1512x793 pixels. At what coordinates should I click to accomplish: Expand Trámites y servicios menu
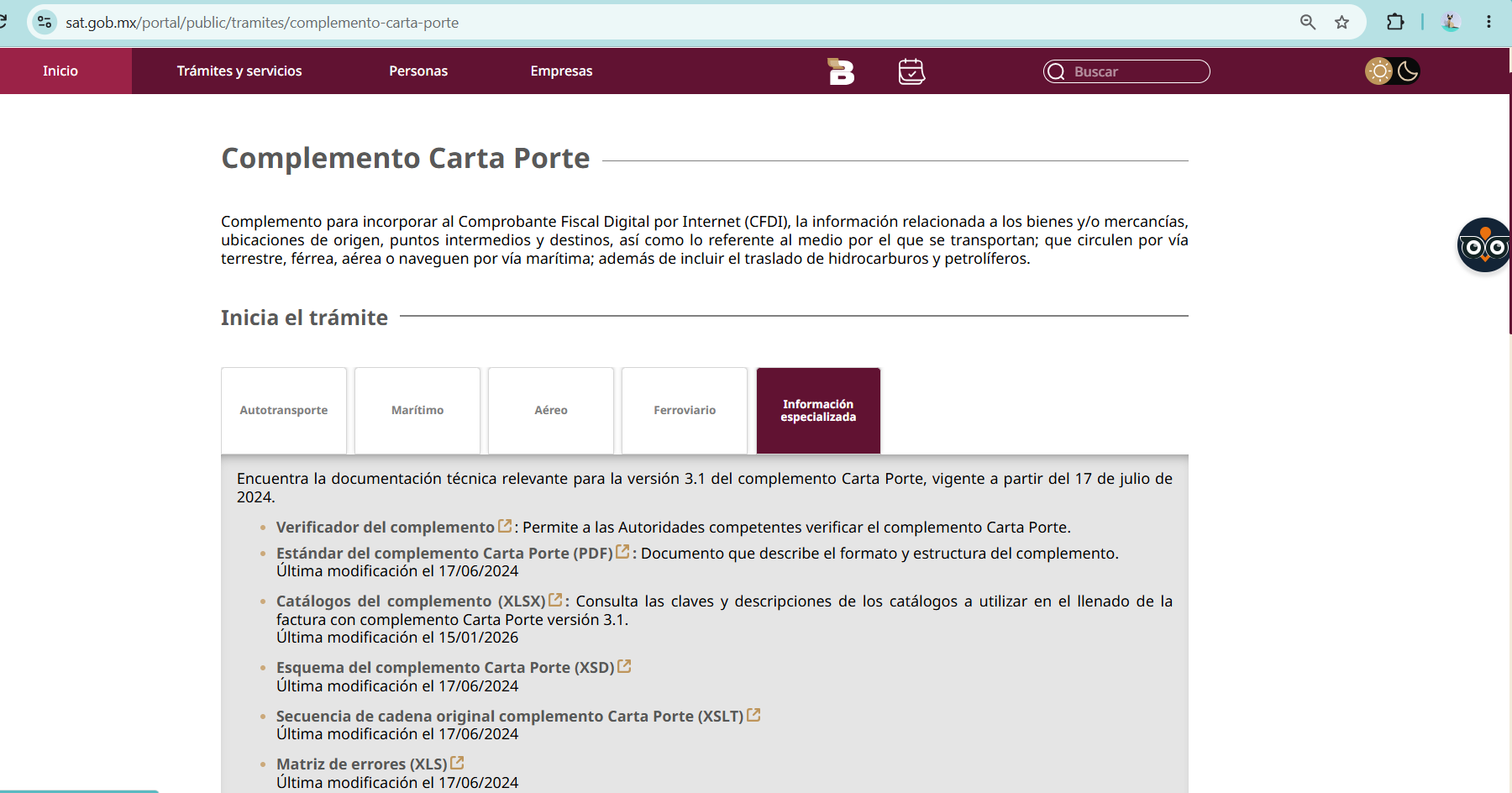(239, 71)
